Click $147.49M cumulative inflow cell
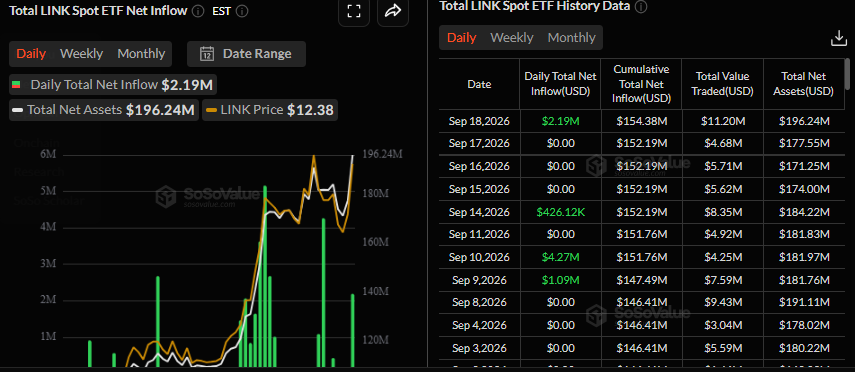This screenshot has height=372, width=855. click(x=641, y=280)
